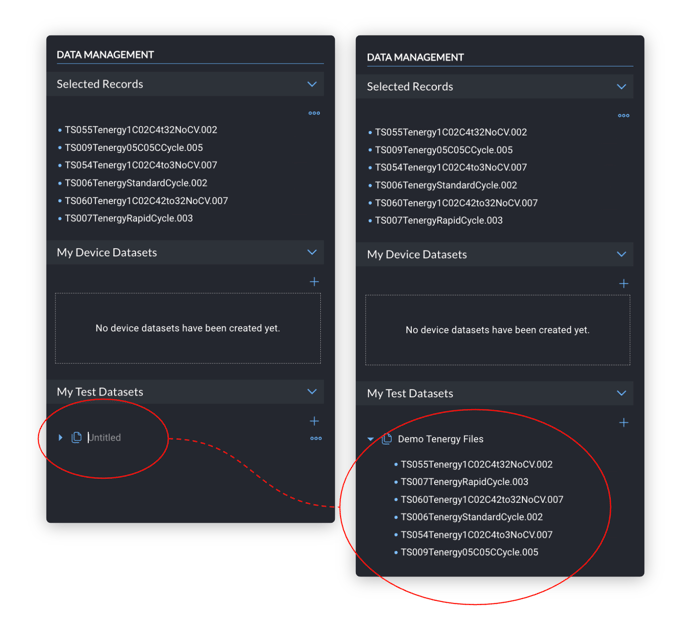Add test dataset with plus icon, right panel
The width and height of the screenshot is (688, 621).
point(624,423)
